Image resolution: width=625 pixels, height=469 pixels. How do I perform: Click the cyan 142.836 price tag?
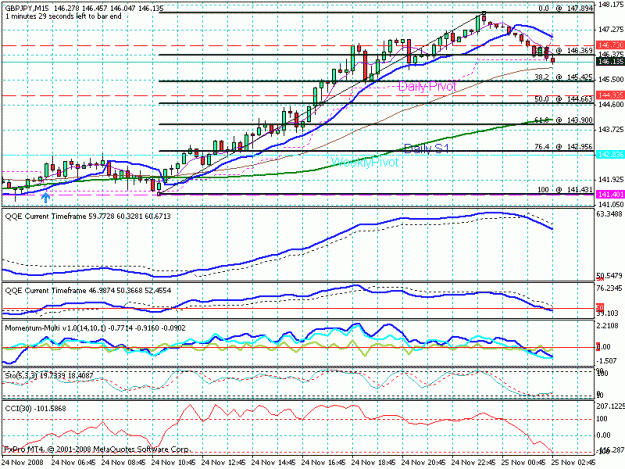[610, 154]
